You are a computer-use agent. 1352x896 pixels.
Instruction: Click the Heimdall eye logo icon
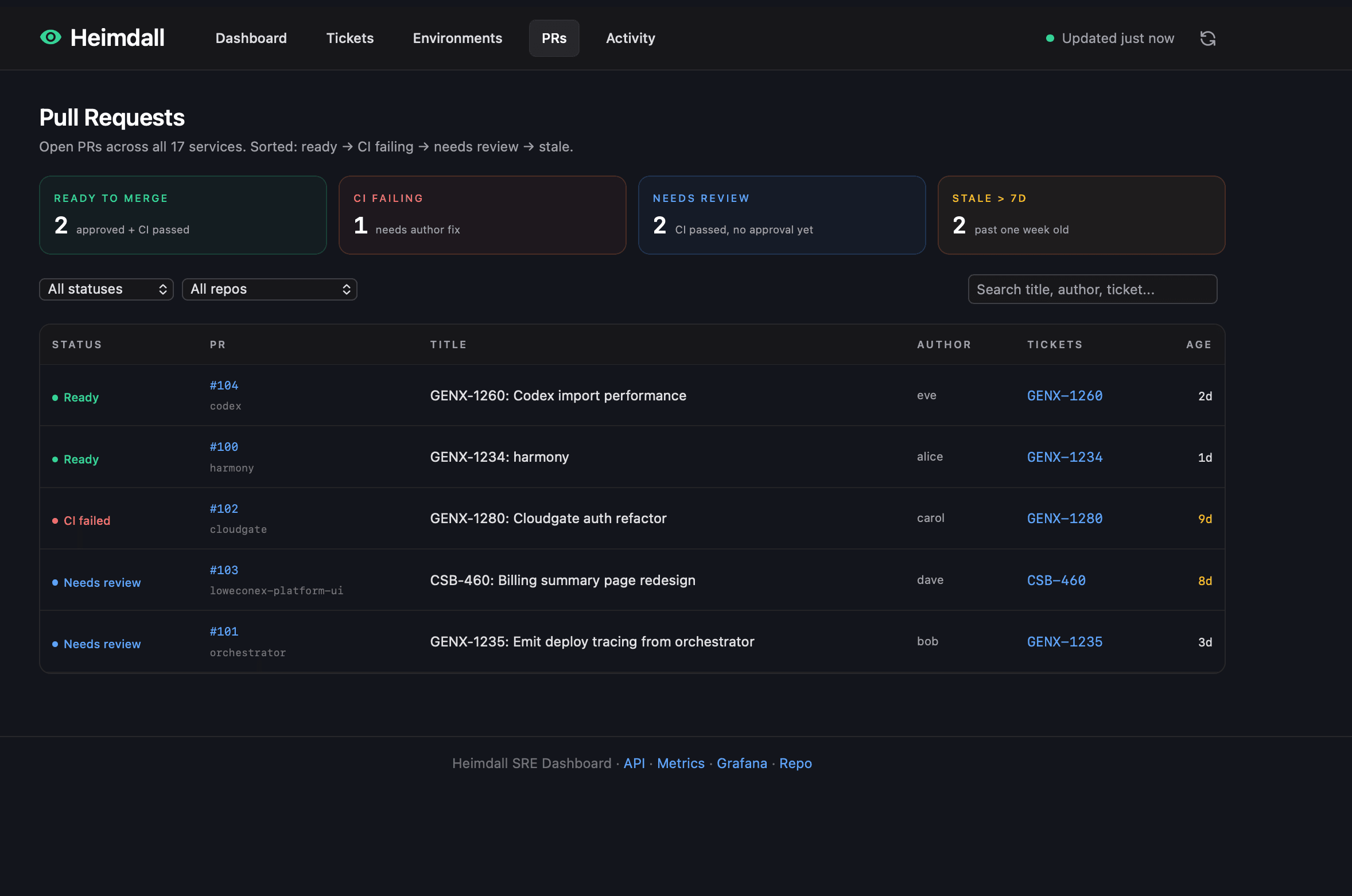pos(50,37)
